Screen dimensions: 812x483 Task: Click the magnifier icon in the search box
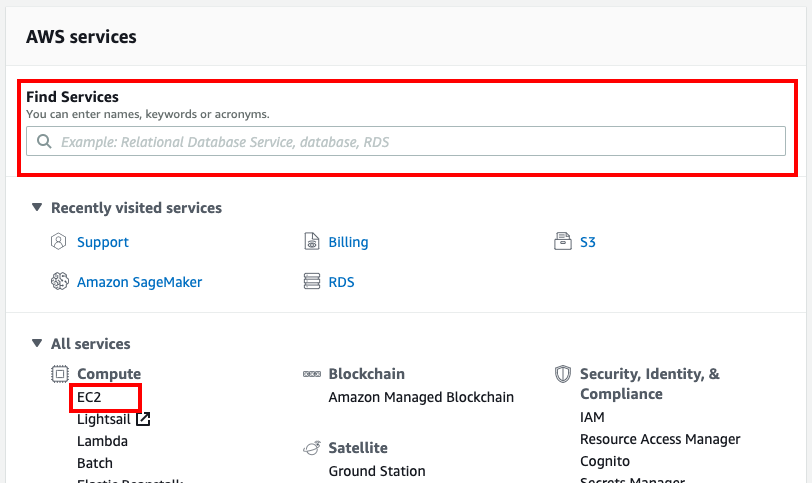[44, 141]
